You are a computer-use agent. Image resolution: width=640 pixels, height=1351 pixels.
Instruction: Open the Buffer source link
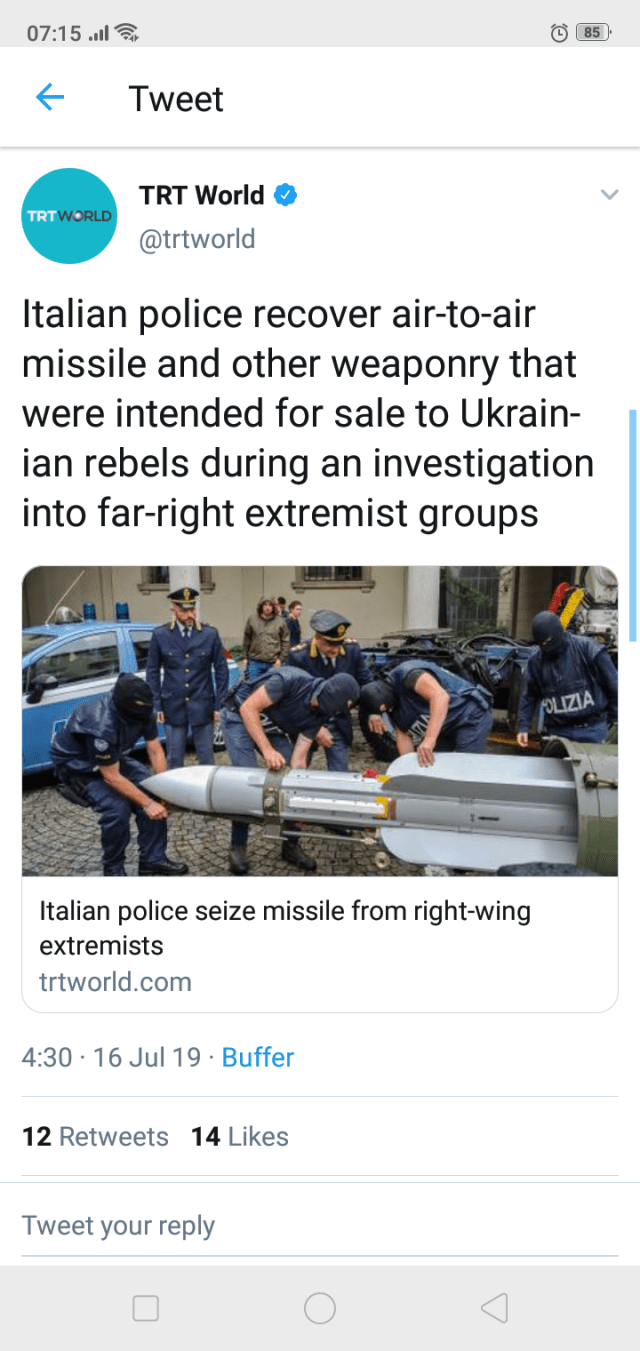pyautogui.click(x=258, y=1057)
